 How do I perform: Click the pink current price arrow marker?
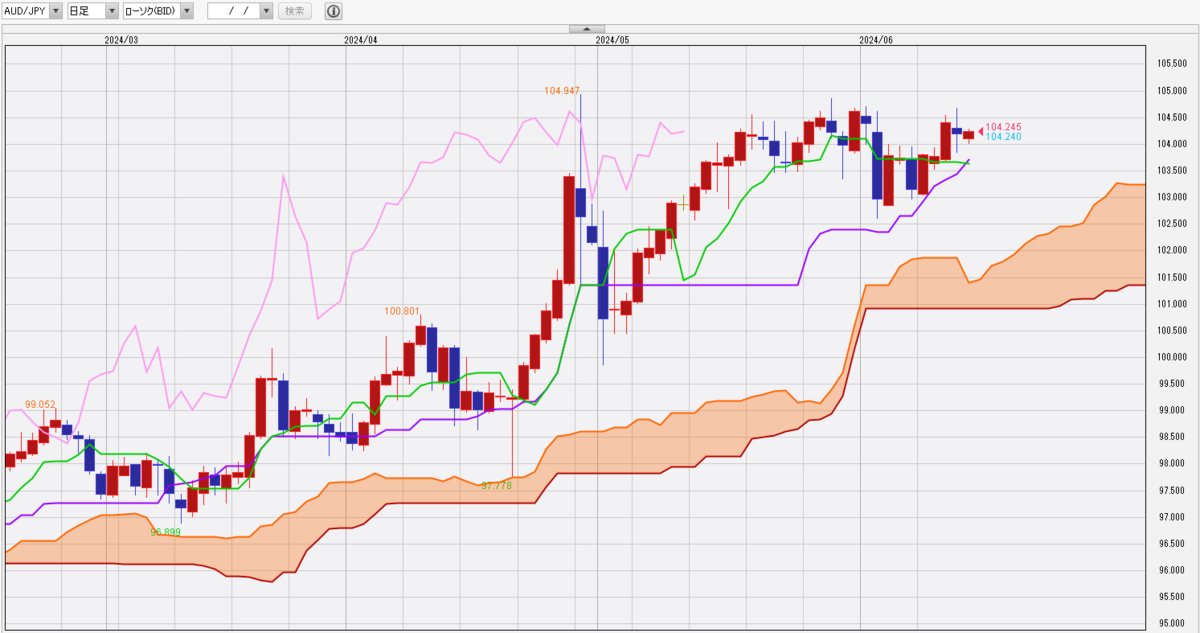pos(980,129)
